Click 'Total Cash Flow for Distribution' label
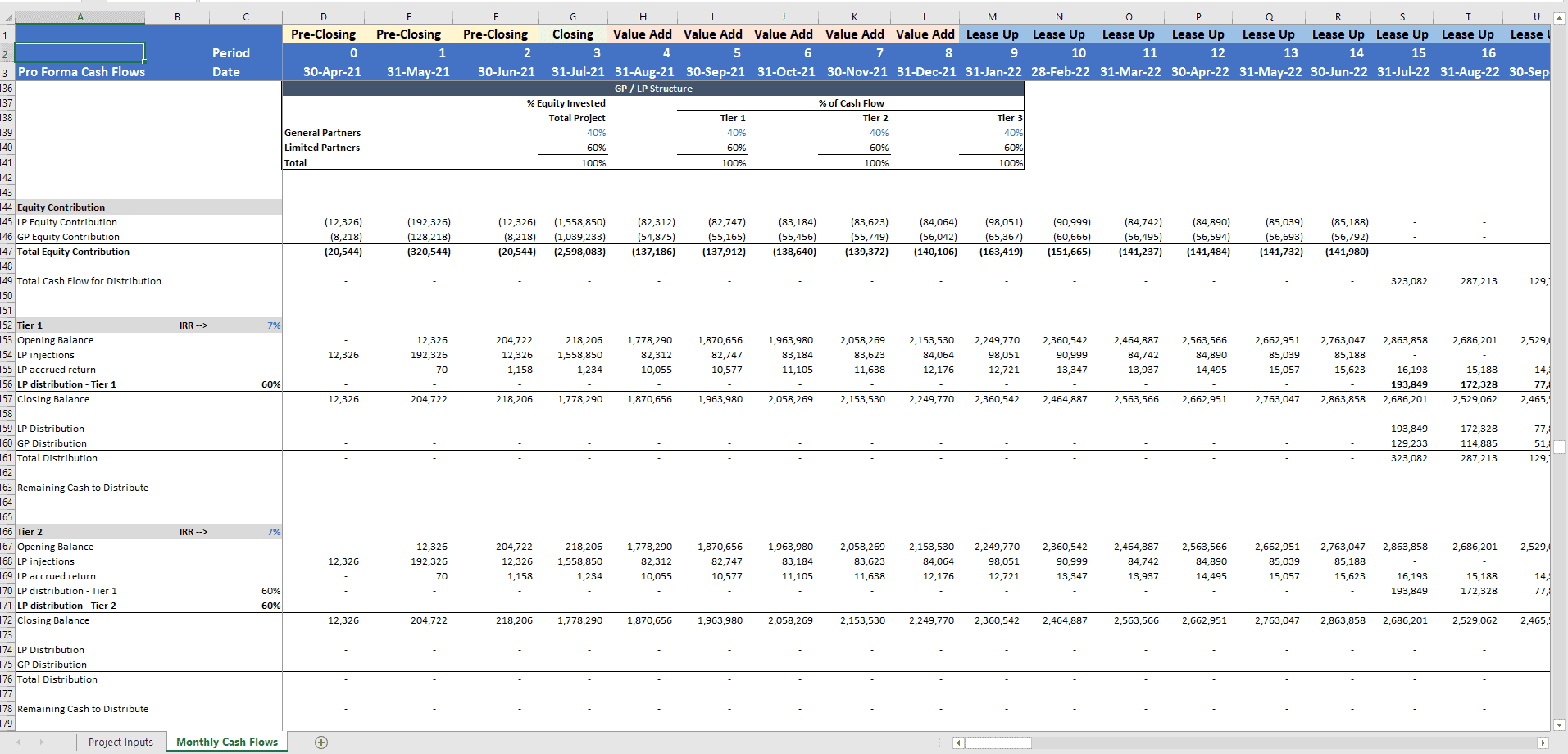The height and width of the screenshot is (754, 1568). (89, 281)
